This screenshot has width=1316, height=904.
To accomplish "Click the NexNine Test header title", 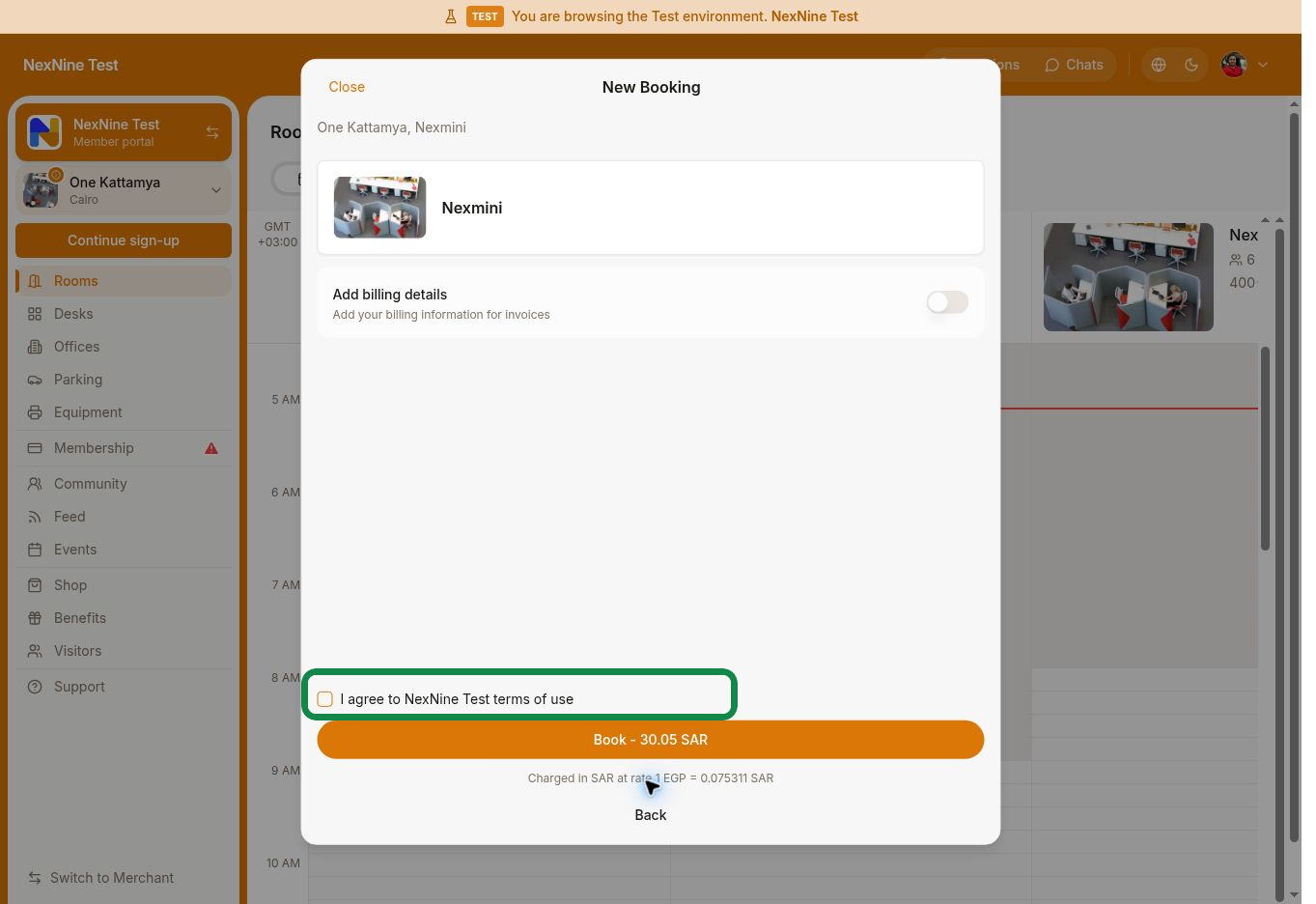I will pos(70,65).
